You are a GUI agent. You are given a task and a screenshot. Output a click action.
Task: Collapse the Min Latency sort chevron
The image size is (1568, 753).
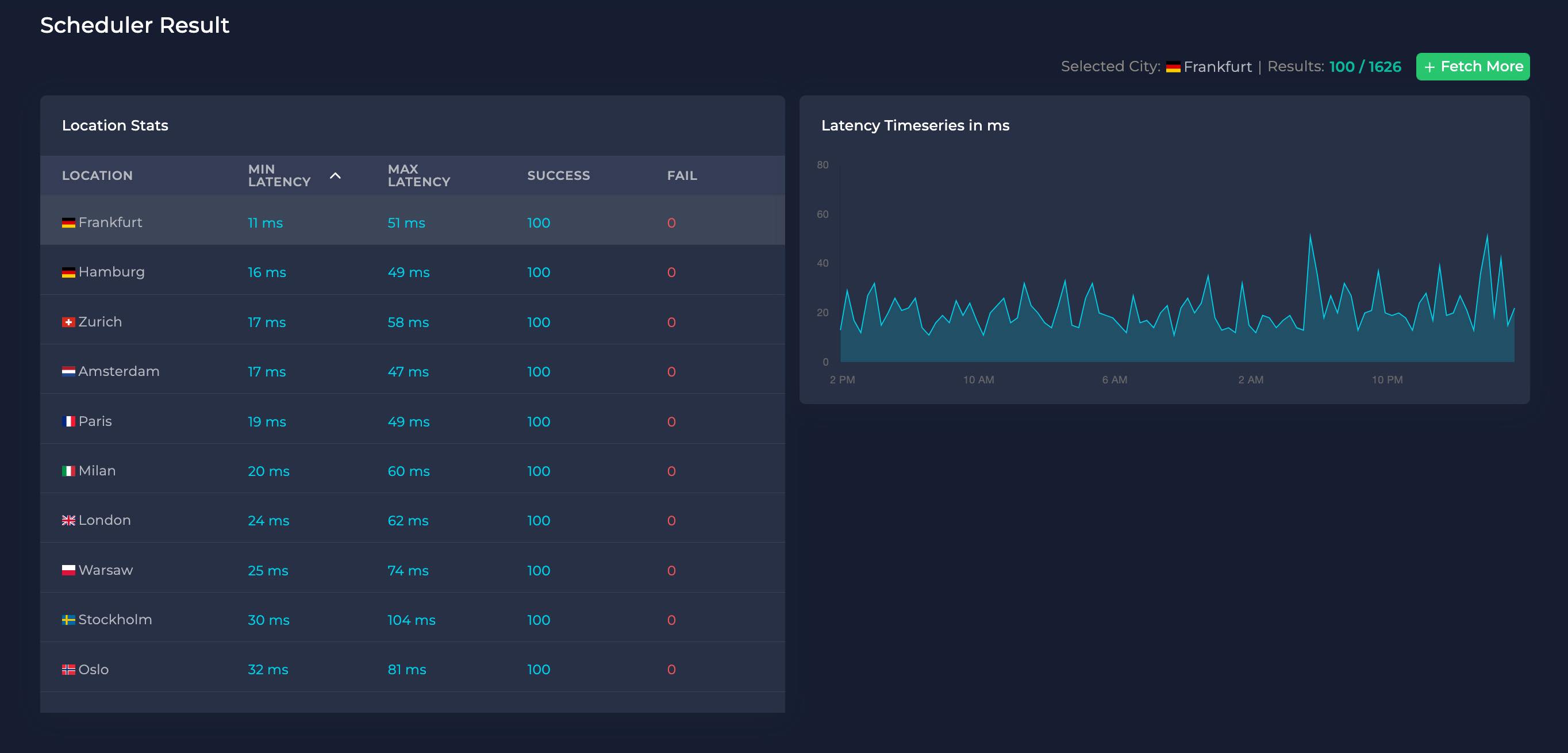[x=334, y=176]
